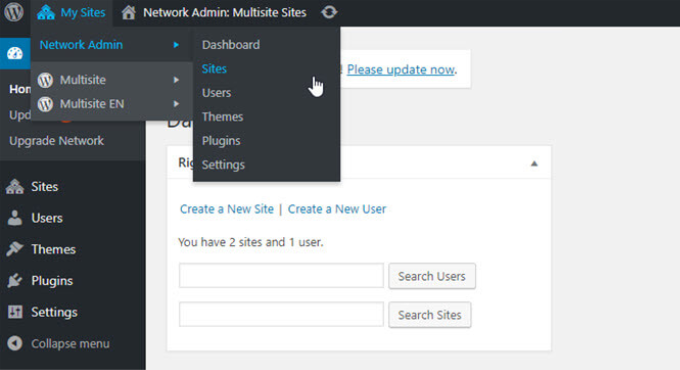Choose Users in the flyout submenu
The image size is (680, 370).
(216, 92)
